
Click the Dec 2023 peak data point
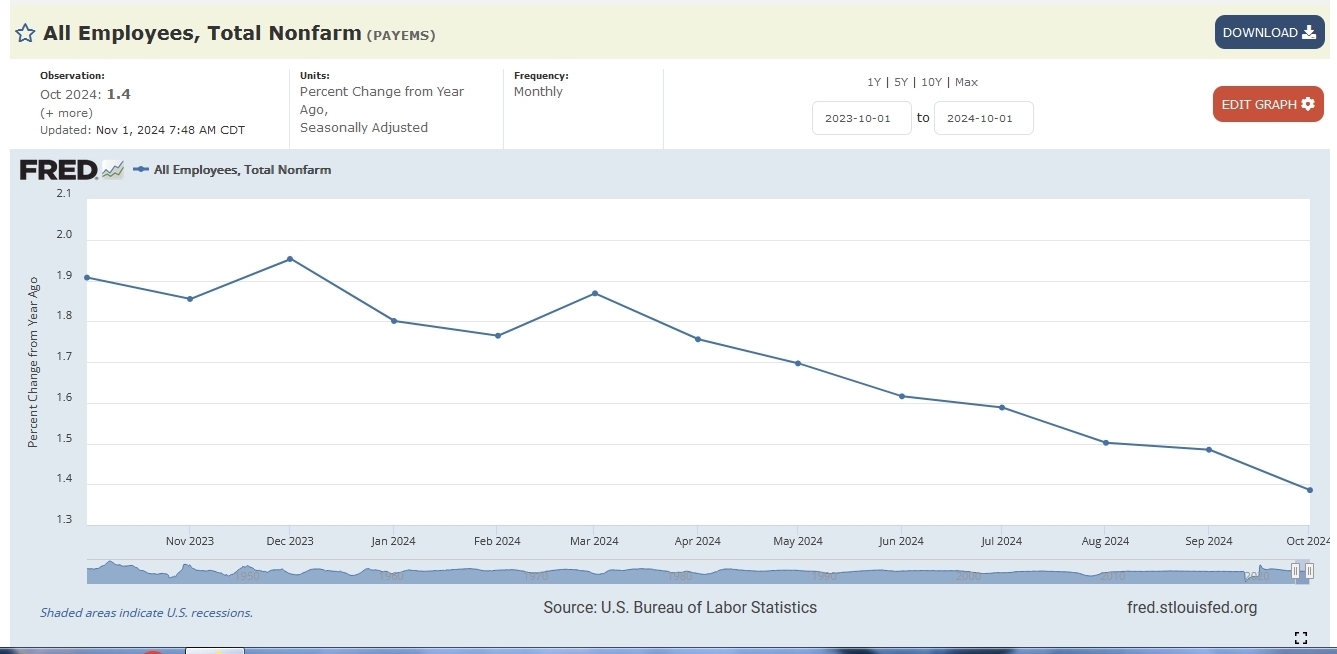tap(290, 259)
